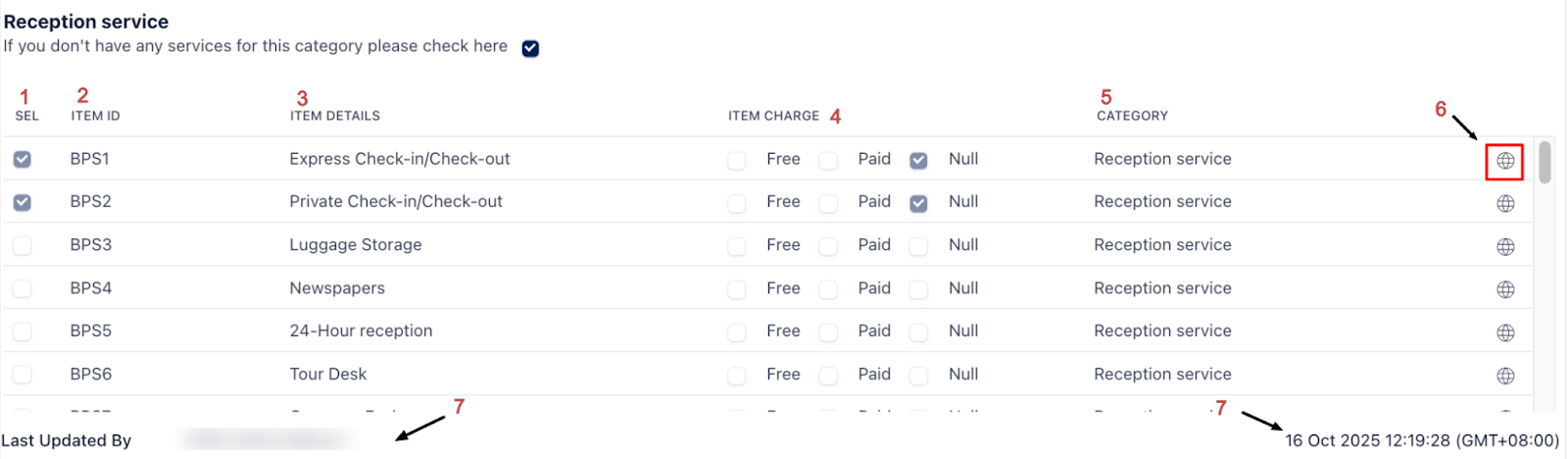The width and height of the screenshot is (1568, 459).
Task: Select the BPS3 Luggage Storage row
Action: (23, 246)
